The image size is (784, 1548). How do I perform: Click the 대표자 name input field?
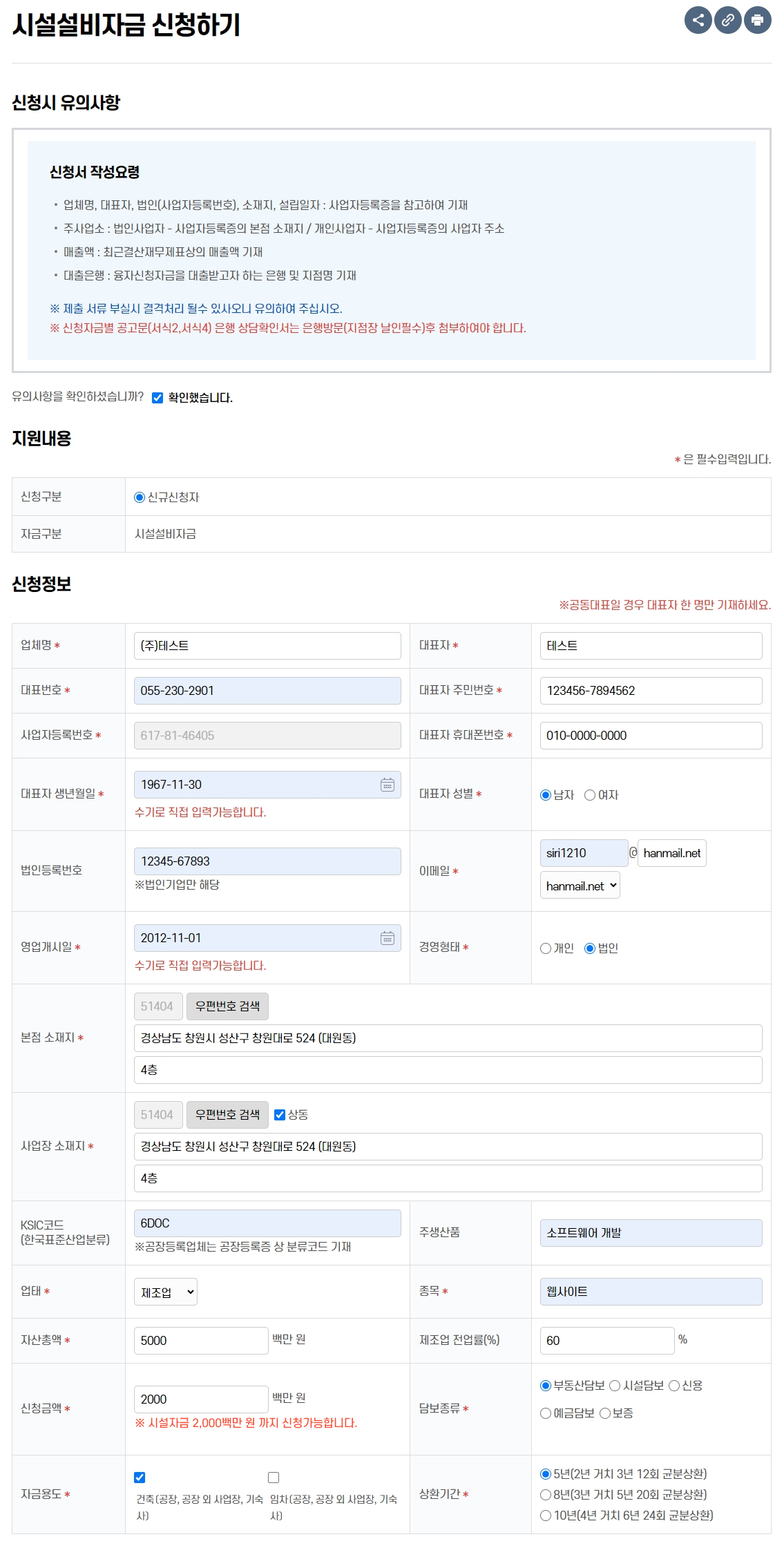pos(651,646)
